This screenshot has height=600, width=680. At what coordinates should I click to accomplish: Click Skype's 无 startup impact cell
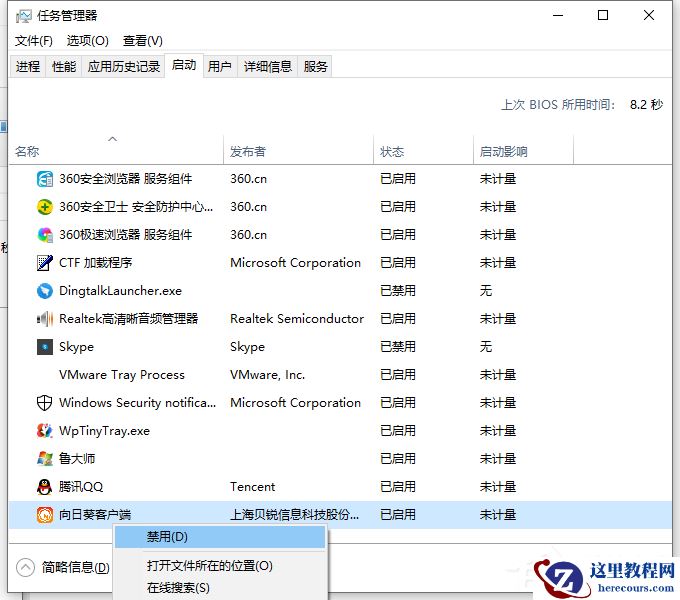pos(486,347)
